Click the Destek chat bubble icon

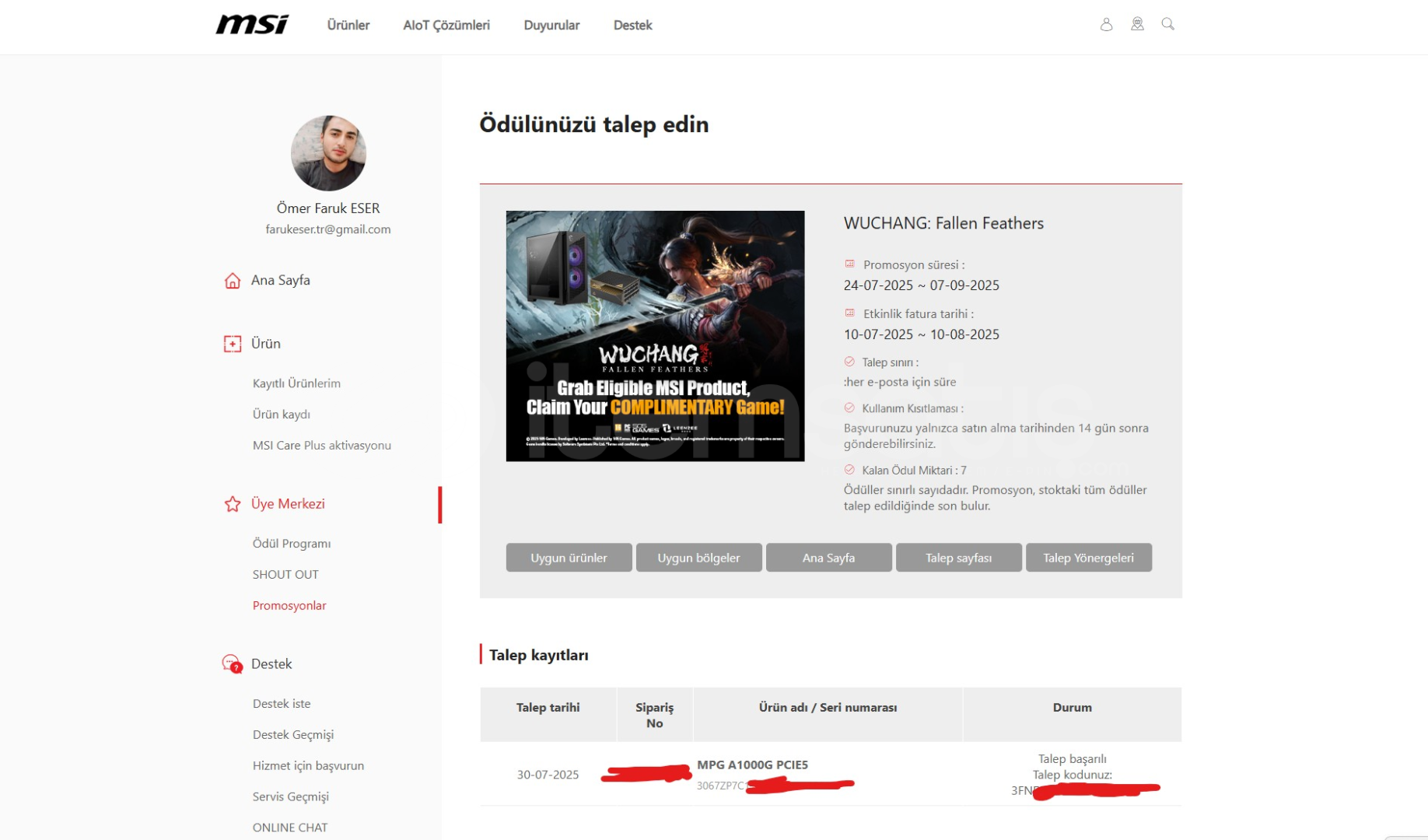coord(233,664)
